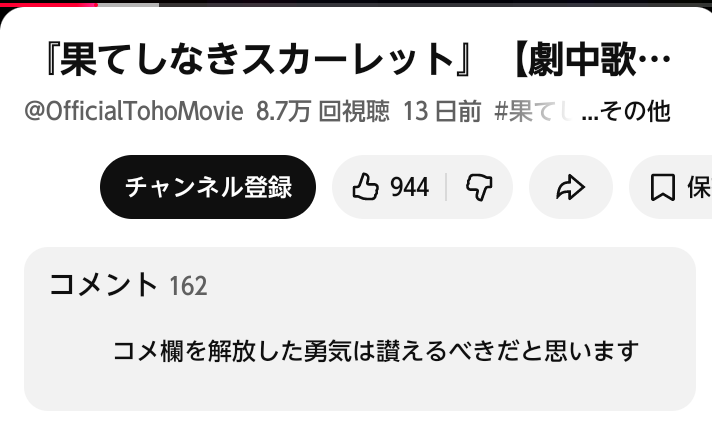Click the 8.7万 回視聴 view count
This screenshot has height=442, width=712.
click(323, 111)
